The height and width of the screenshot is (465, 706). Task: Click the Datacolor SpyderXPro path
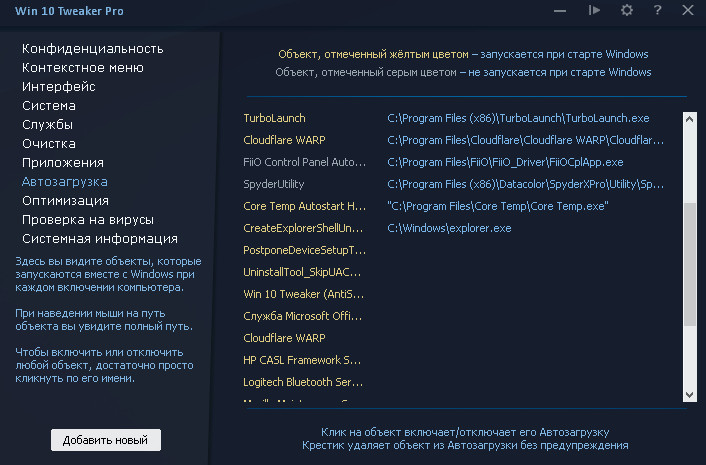[525, 184]
